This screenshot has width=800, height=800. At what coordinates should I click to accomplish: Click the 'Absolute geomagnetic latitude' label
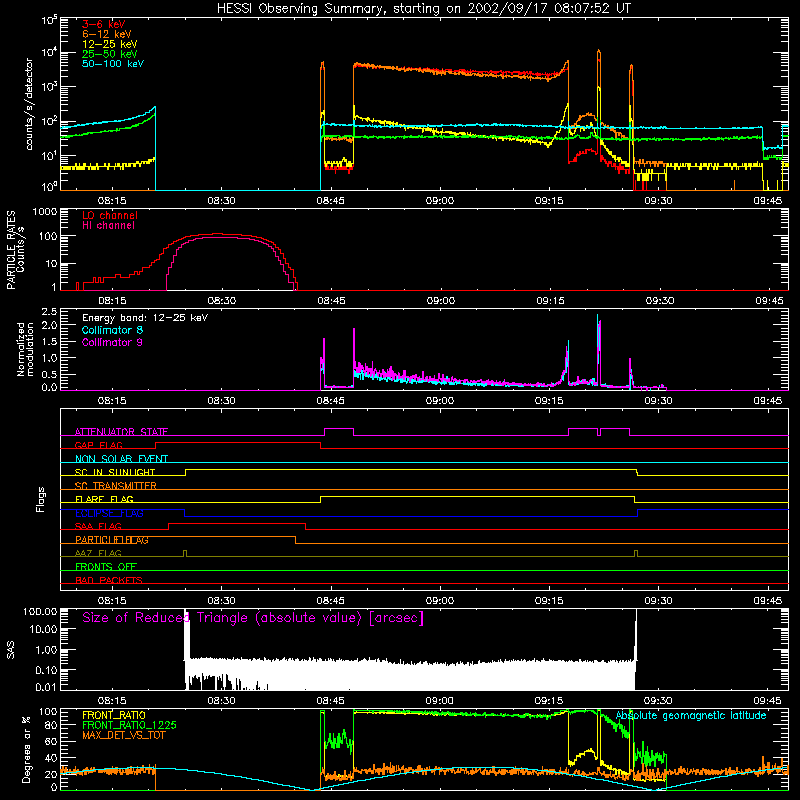(x=691, y=715)
